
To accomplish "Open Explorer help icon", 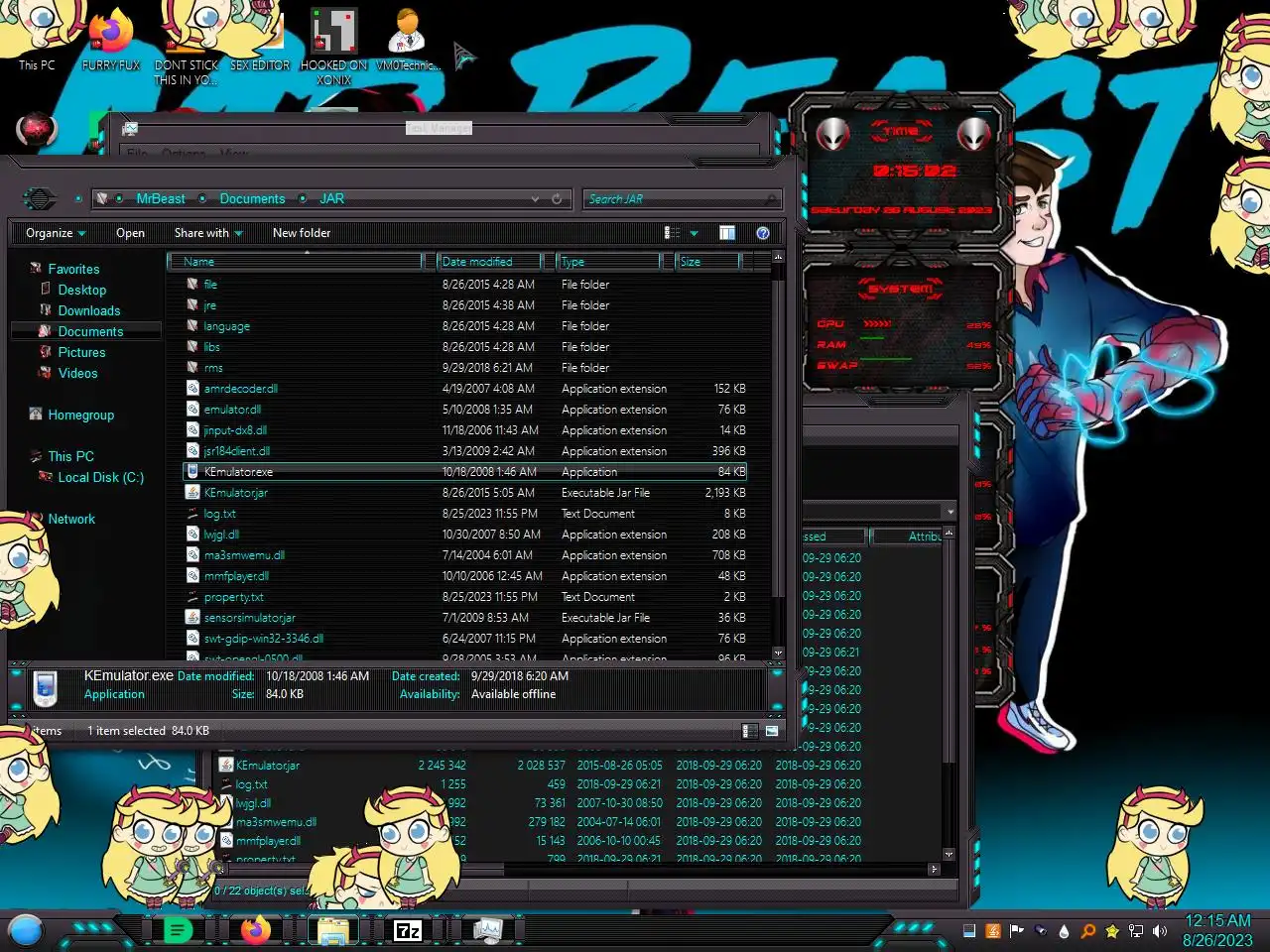I will point(763,232).
